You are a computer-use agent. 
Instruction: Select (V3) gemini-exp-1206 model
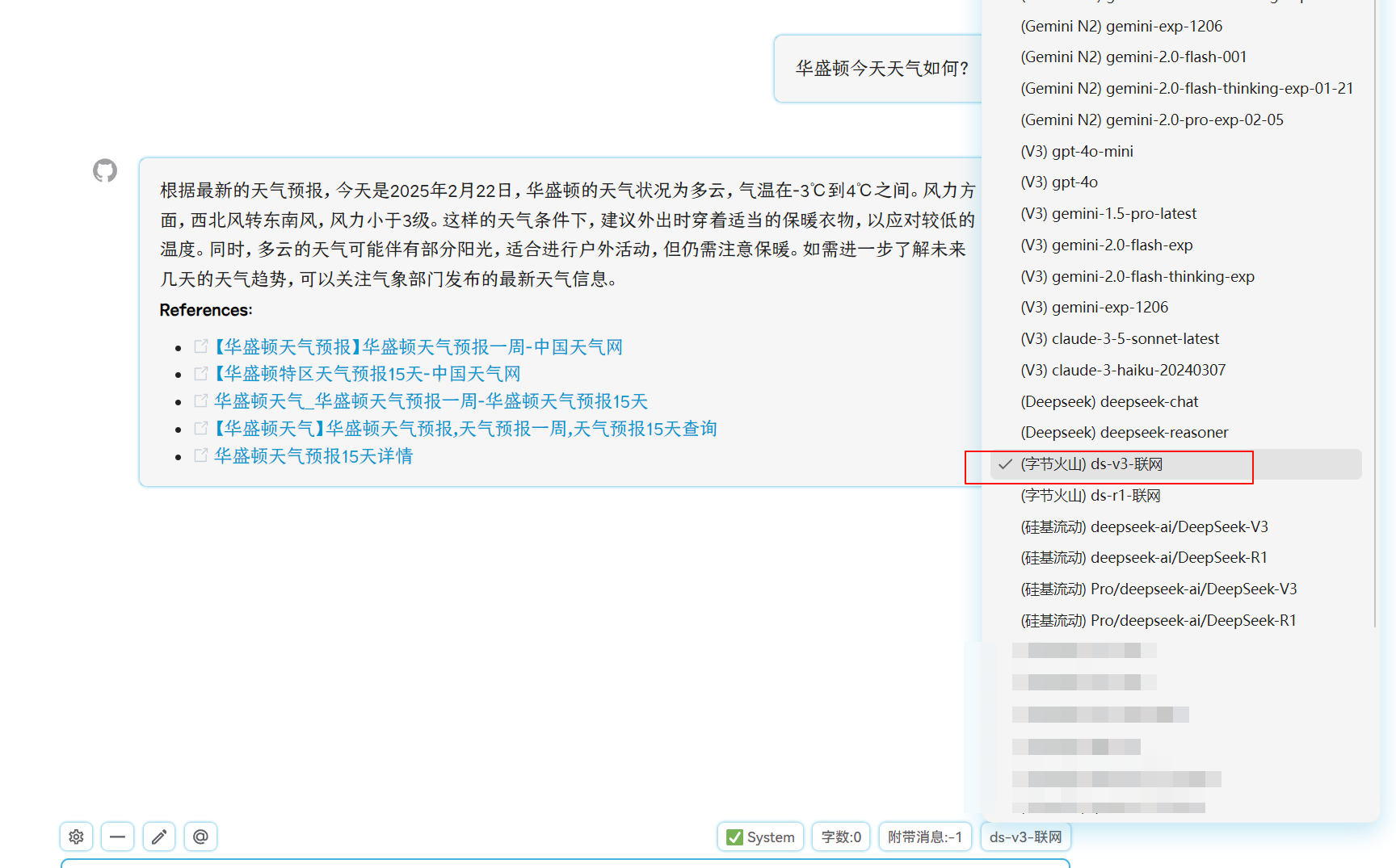tap(1176, 307)
